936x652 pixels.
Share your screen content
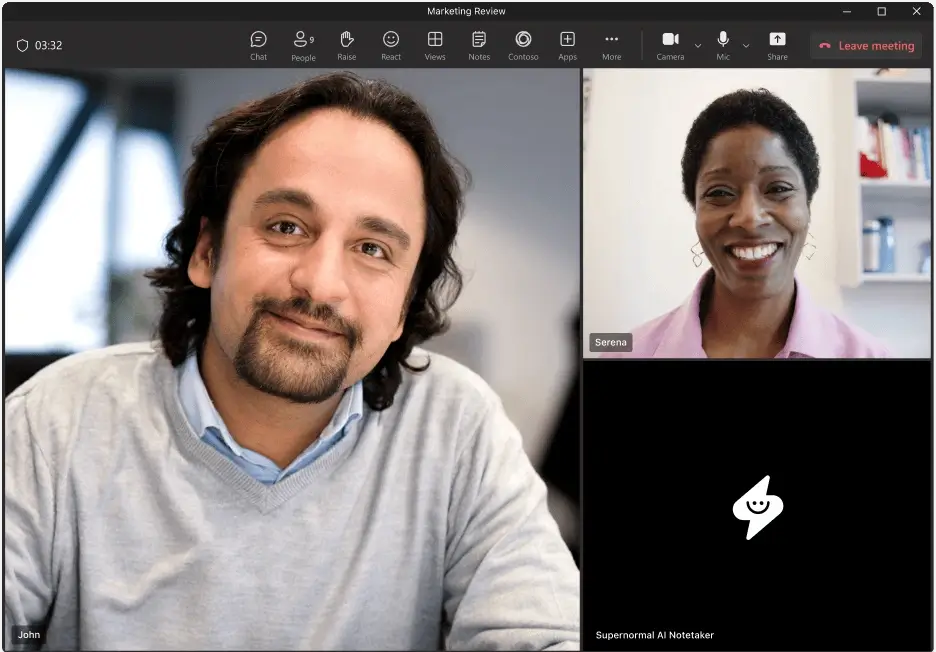pyautogui.click(x=777, y=45)
